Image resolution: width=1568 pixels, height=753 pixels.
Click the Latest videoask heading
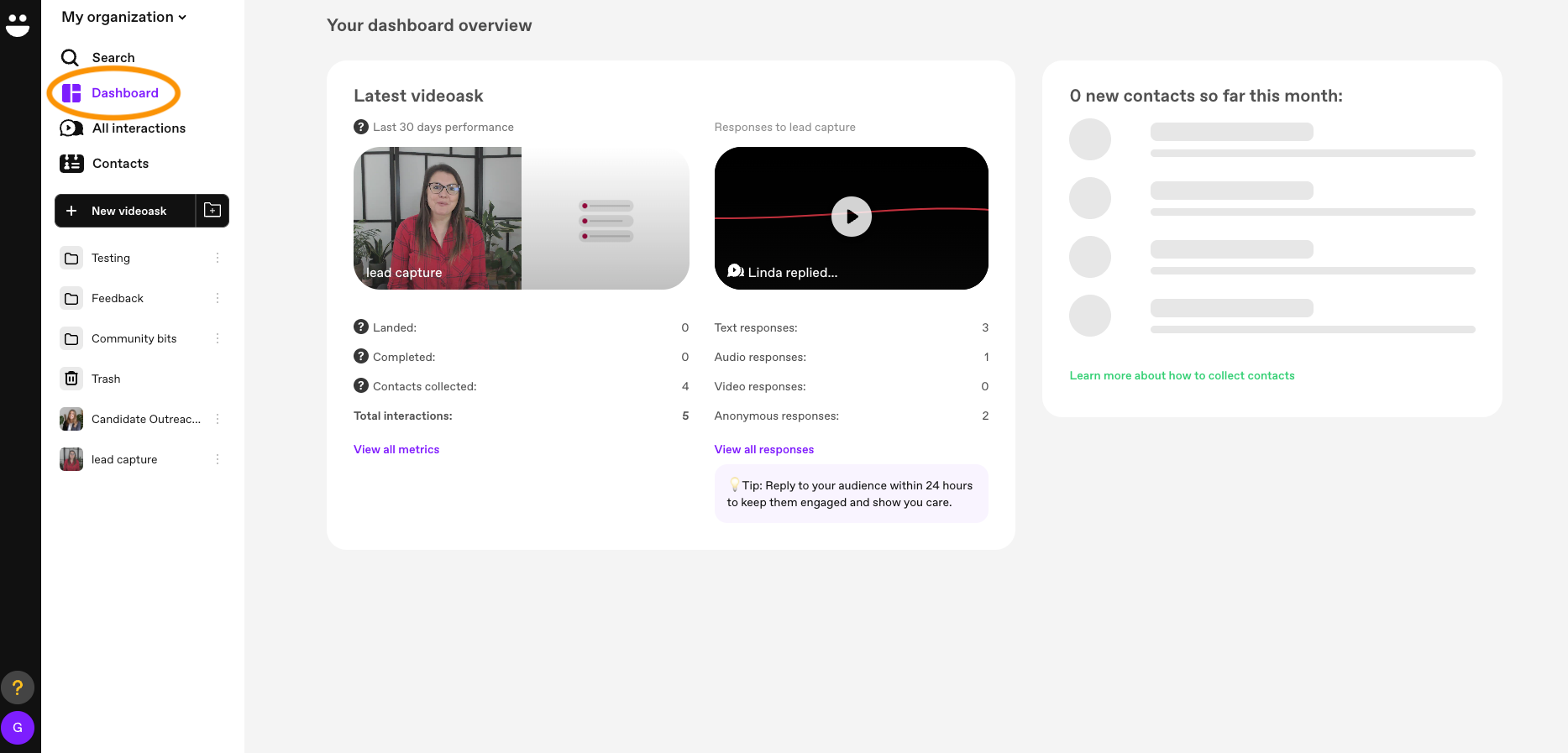pos(418,97)
